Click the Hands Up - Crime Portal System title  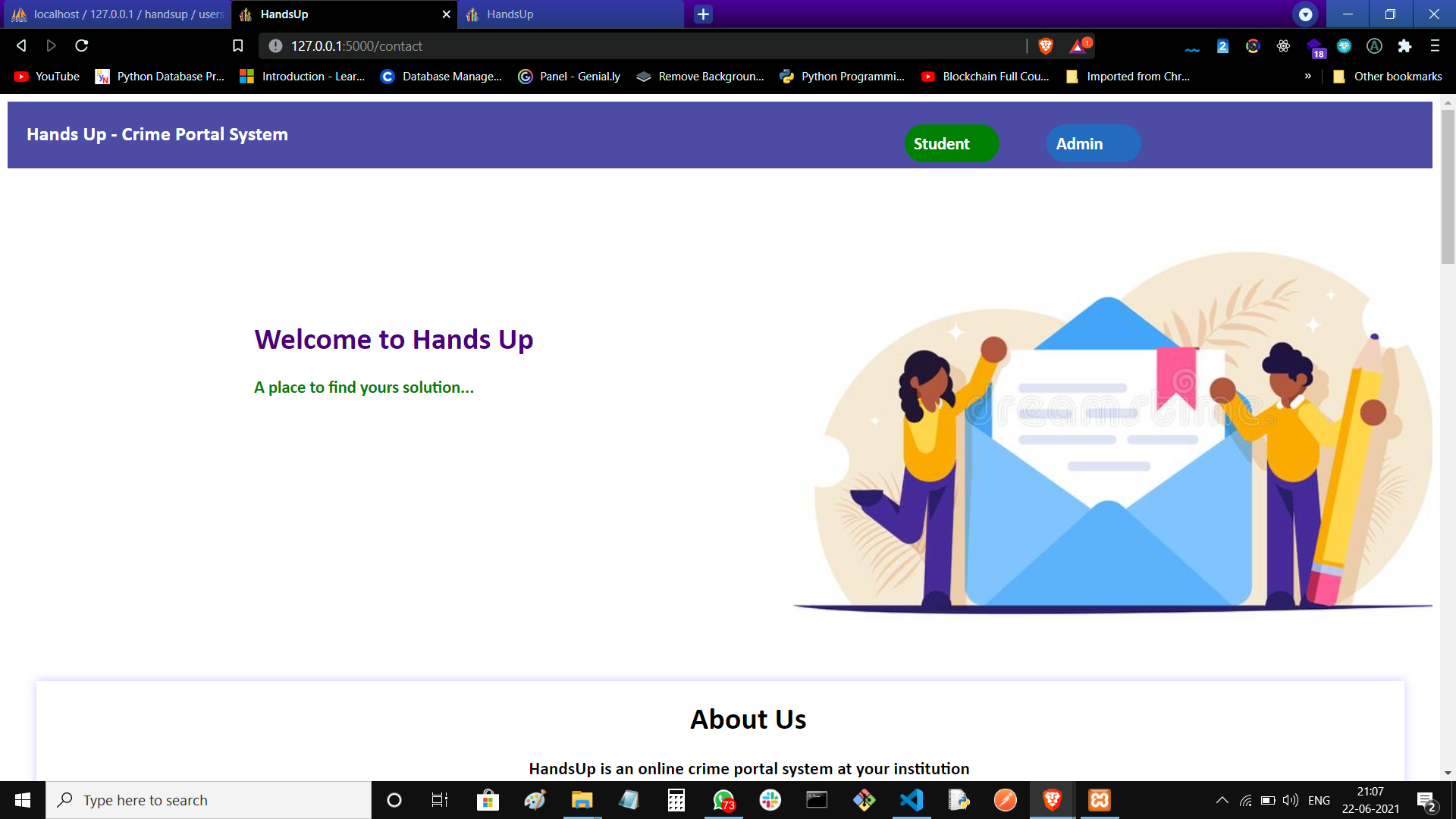(157, 134)
